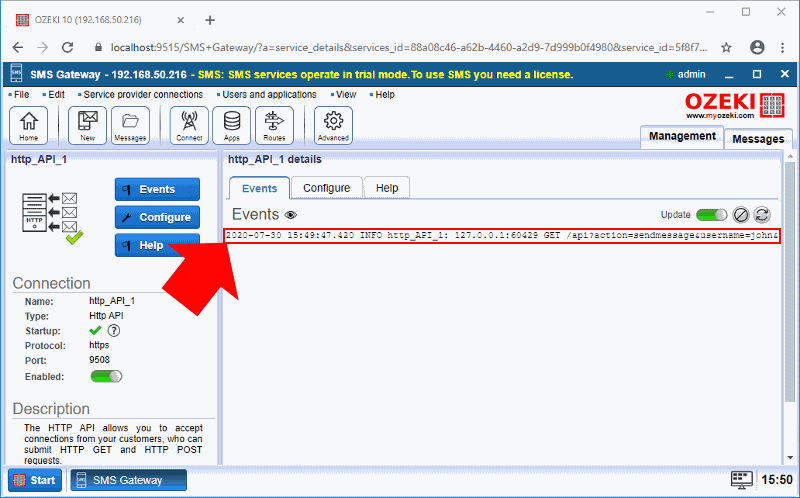Click the Home toolbar icon

(x=28, y=125)
